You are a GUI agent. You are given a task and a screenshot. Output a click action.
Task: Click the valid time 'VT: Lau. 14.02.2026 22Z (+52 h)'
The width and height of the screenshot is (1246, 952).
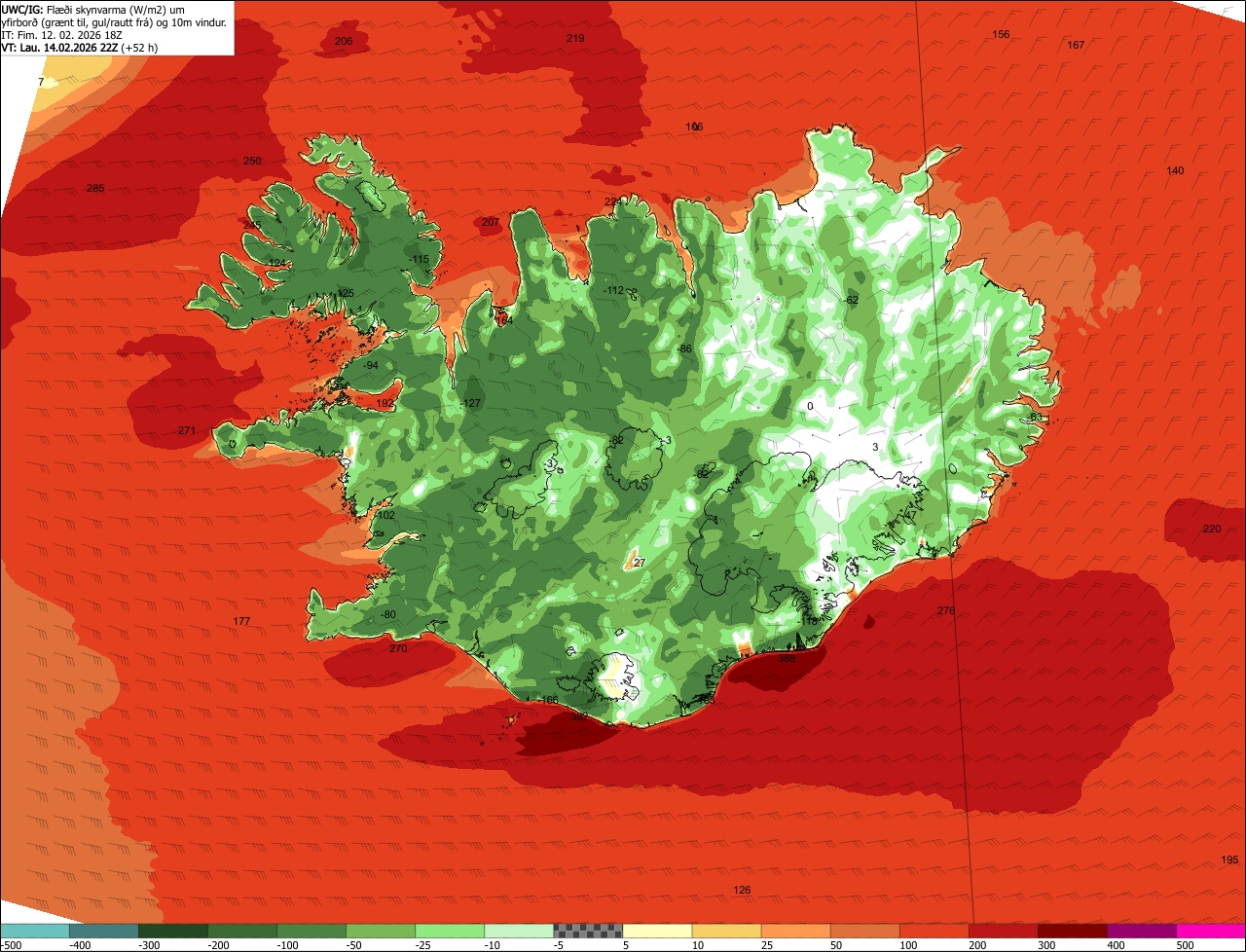point(80,47)
